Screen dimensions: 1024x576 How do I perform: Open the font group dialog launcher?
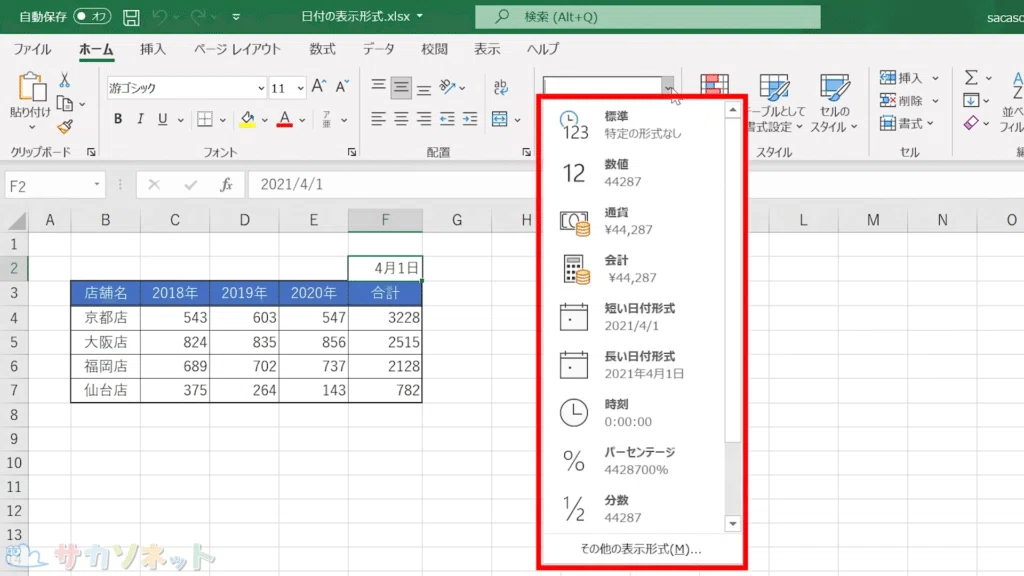tap(352, 152)
